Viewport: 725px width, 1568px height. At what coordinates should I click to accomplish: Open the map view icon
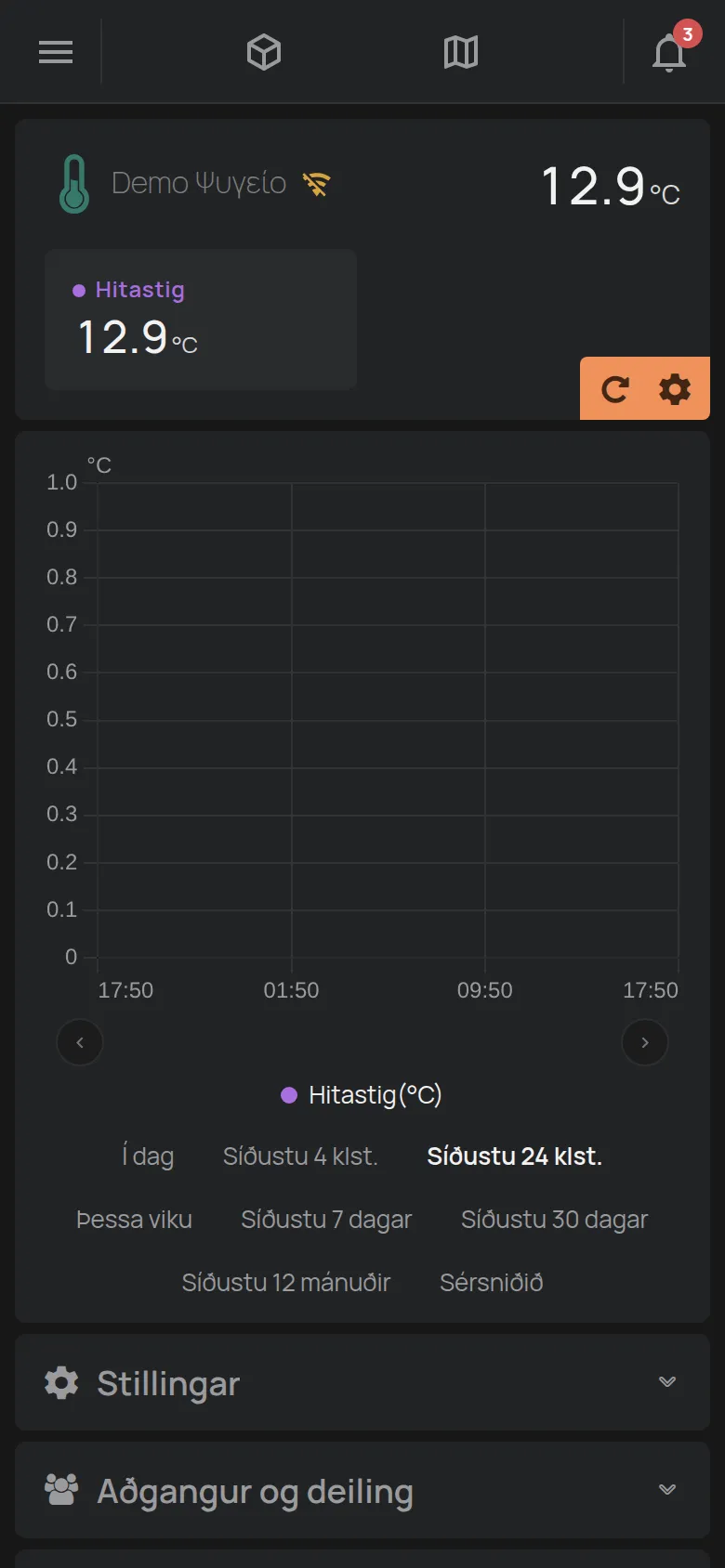[x=461, y=52]
